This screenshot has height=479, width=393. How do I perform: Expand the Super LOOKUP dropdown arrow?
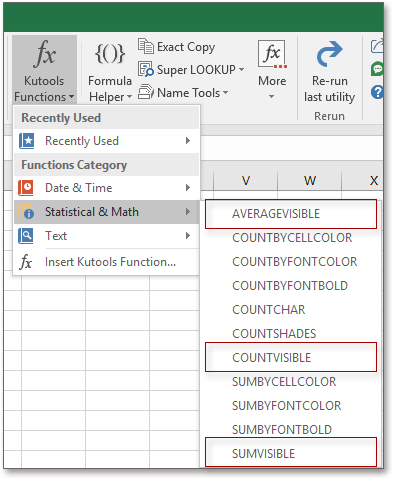click(241, 69)
